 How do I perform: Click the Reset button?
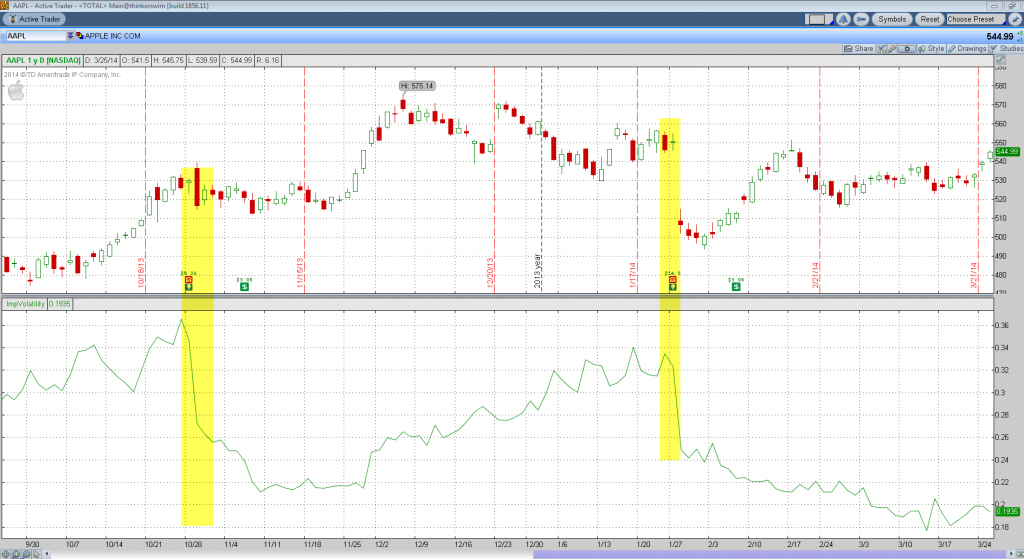pos(929,19)
